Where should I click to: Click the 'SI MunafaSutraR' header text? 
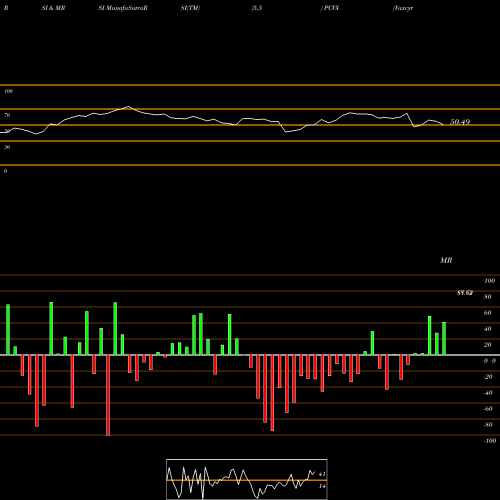(123, 8)
